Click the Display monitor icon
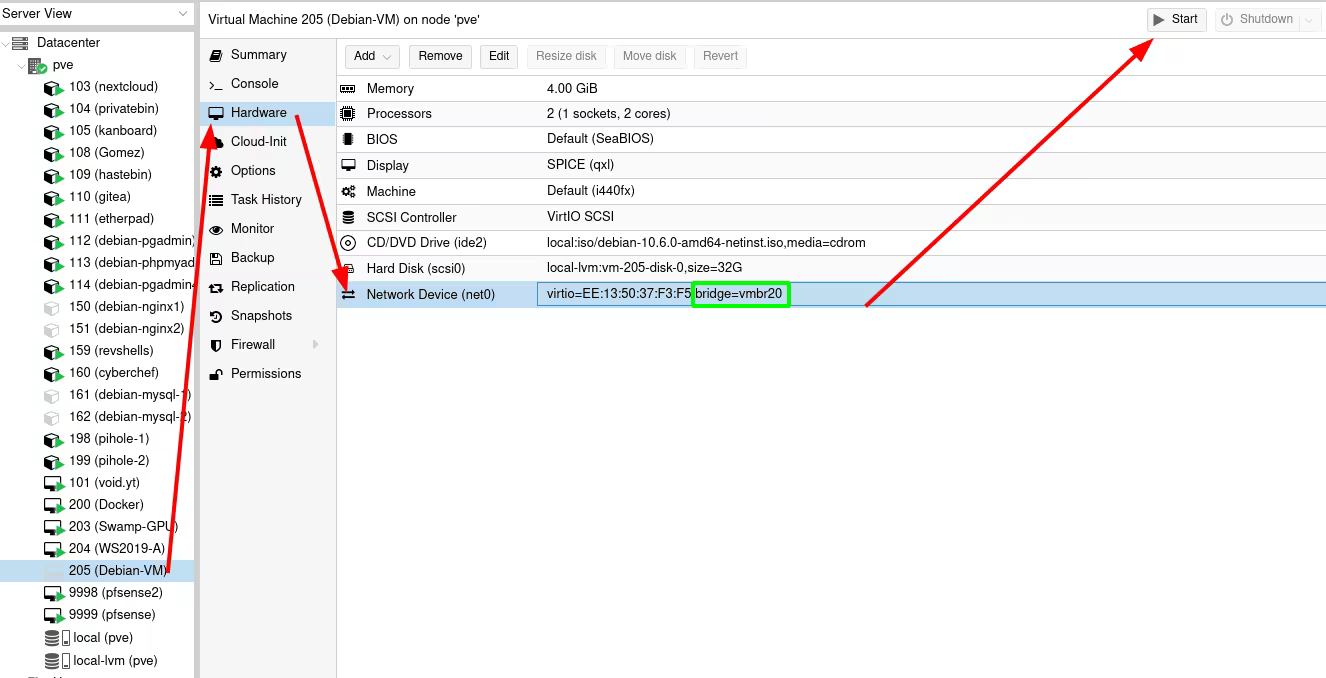Image resolution: width=1326 pixels, height=678 pixels. 348,165
